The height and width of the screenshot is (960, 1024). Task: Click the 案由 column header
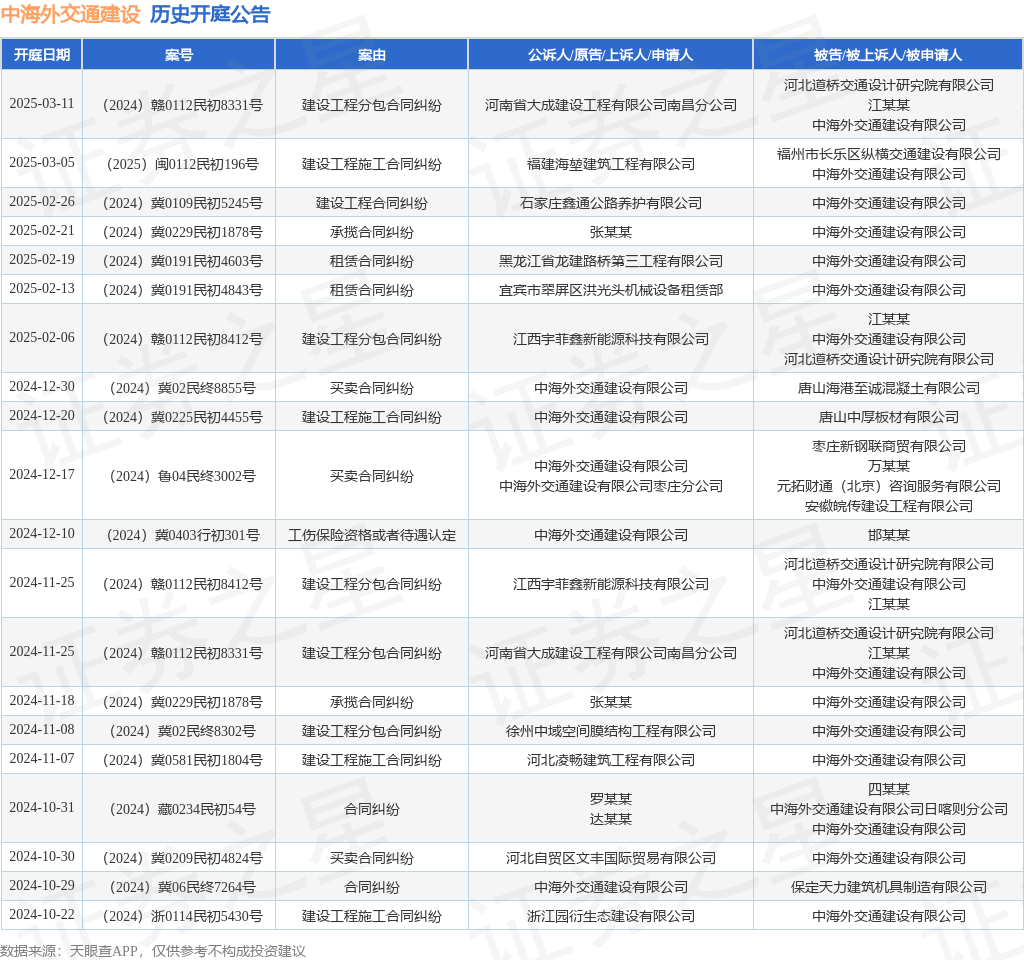click(372, 55)
